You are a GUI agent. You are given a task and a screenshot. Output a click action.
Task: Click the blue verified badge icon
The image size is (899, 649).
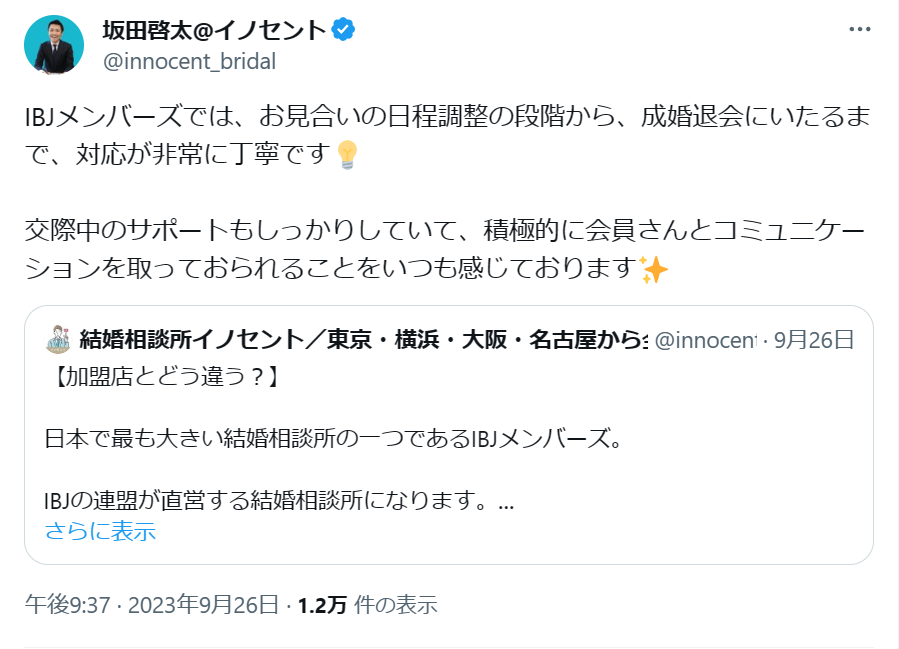tap(343, 29)
